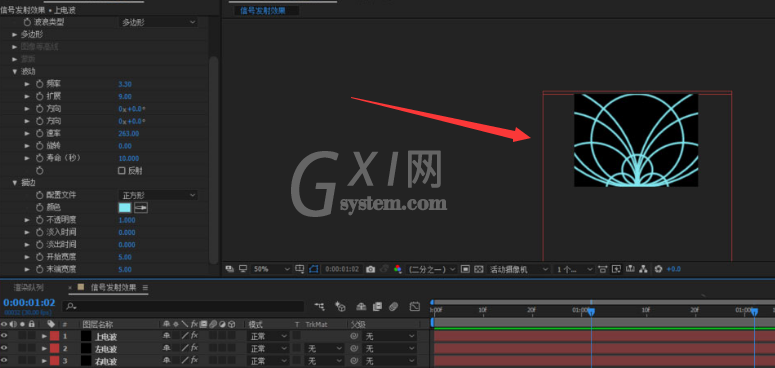Switch to the 渲染队列 tab
775x368 pixels.
29,287
